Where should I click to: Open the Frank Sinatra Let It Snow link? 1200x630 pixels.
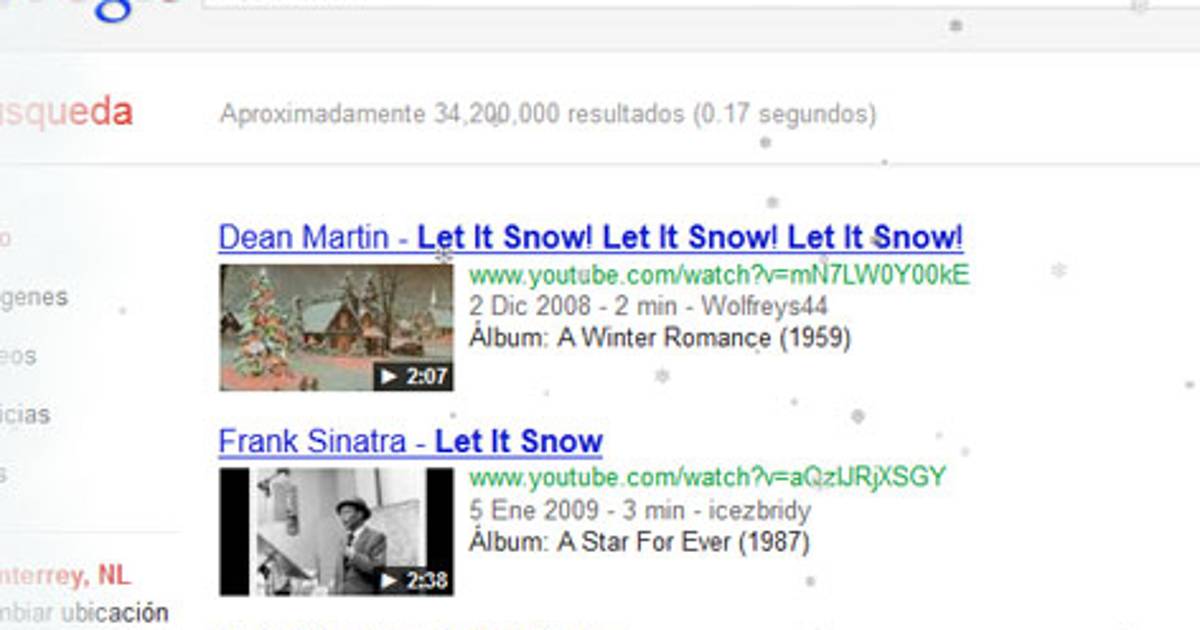point(410,441)
